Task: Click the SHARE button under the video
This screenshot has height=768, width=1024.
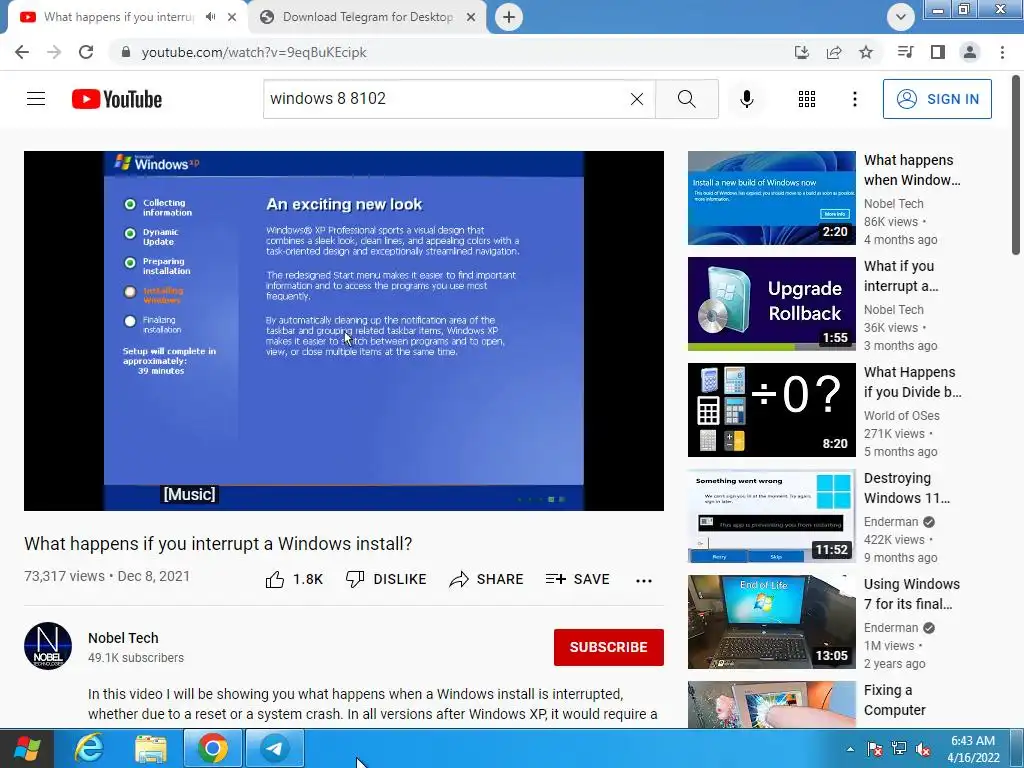Action: coord(487,579)
